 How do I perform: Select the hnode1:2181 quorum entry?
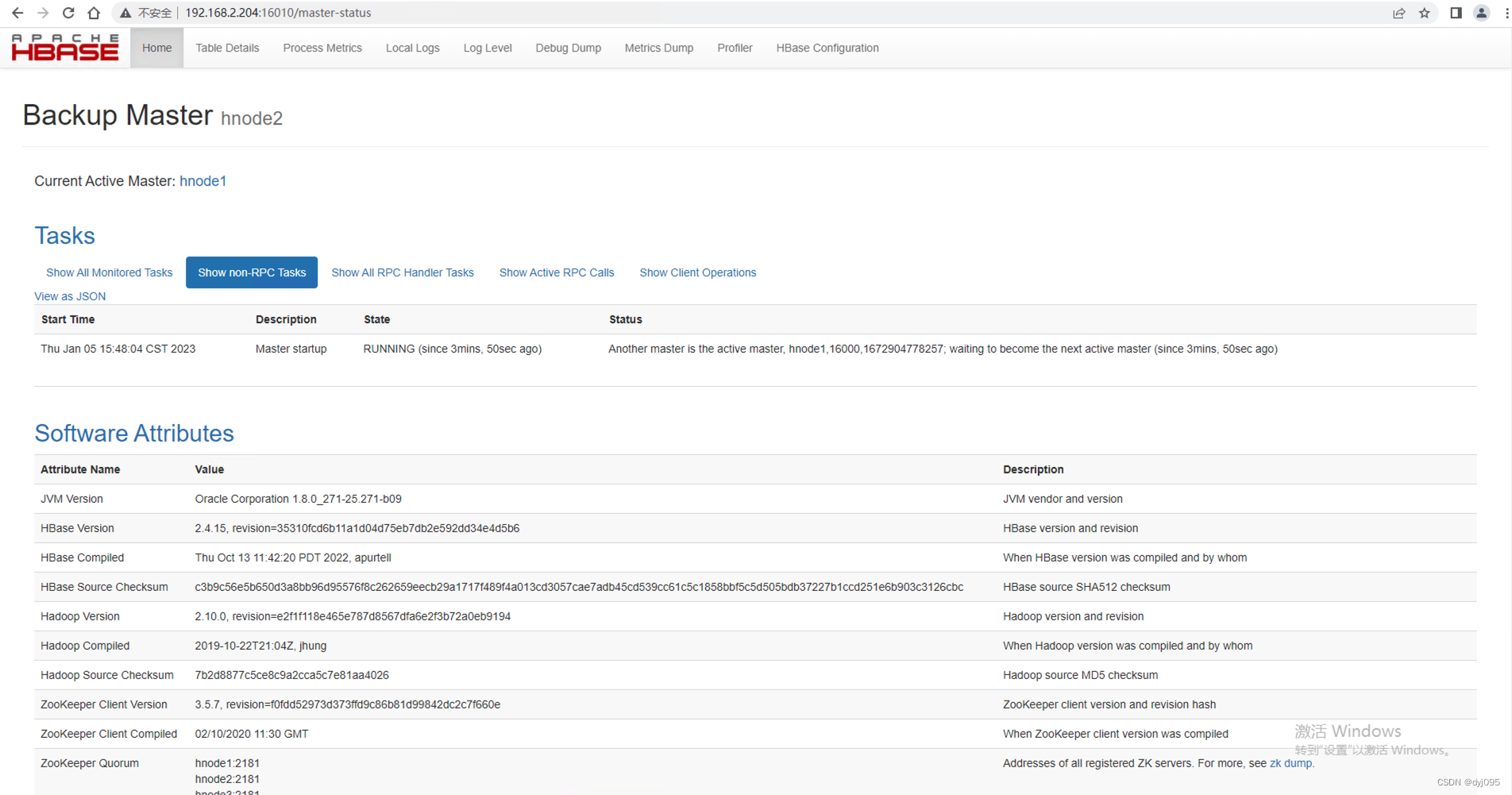pos(227,763)
